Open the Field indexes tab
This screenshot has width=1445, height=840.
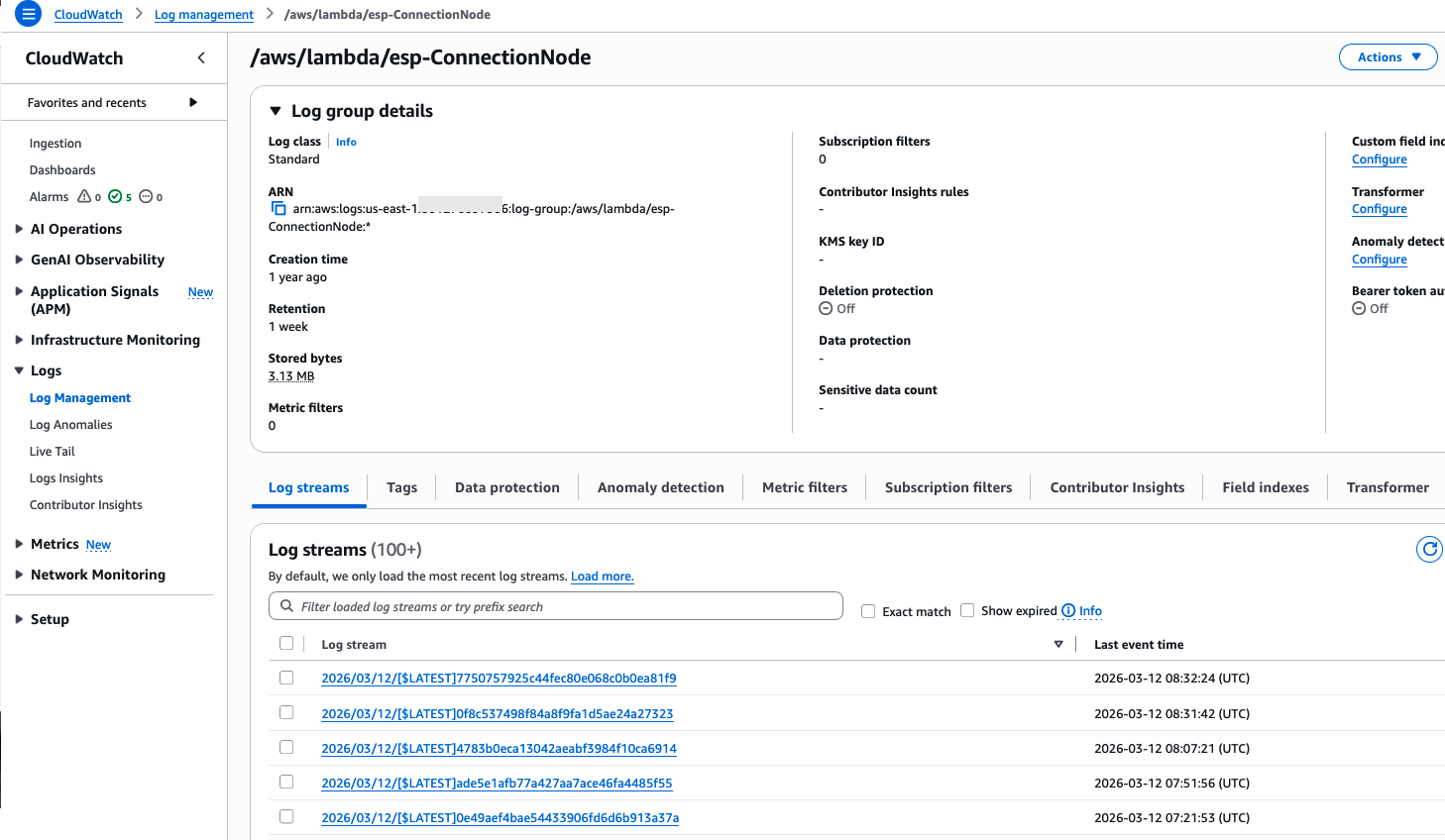[x=1266, y=487]
